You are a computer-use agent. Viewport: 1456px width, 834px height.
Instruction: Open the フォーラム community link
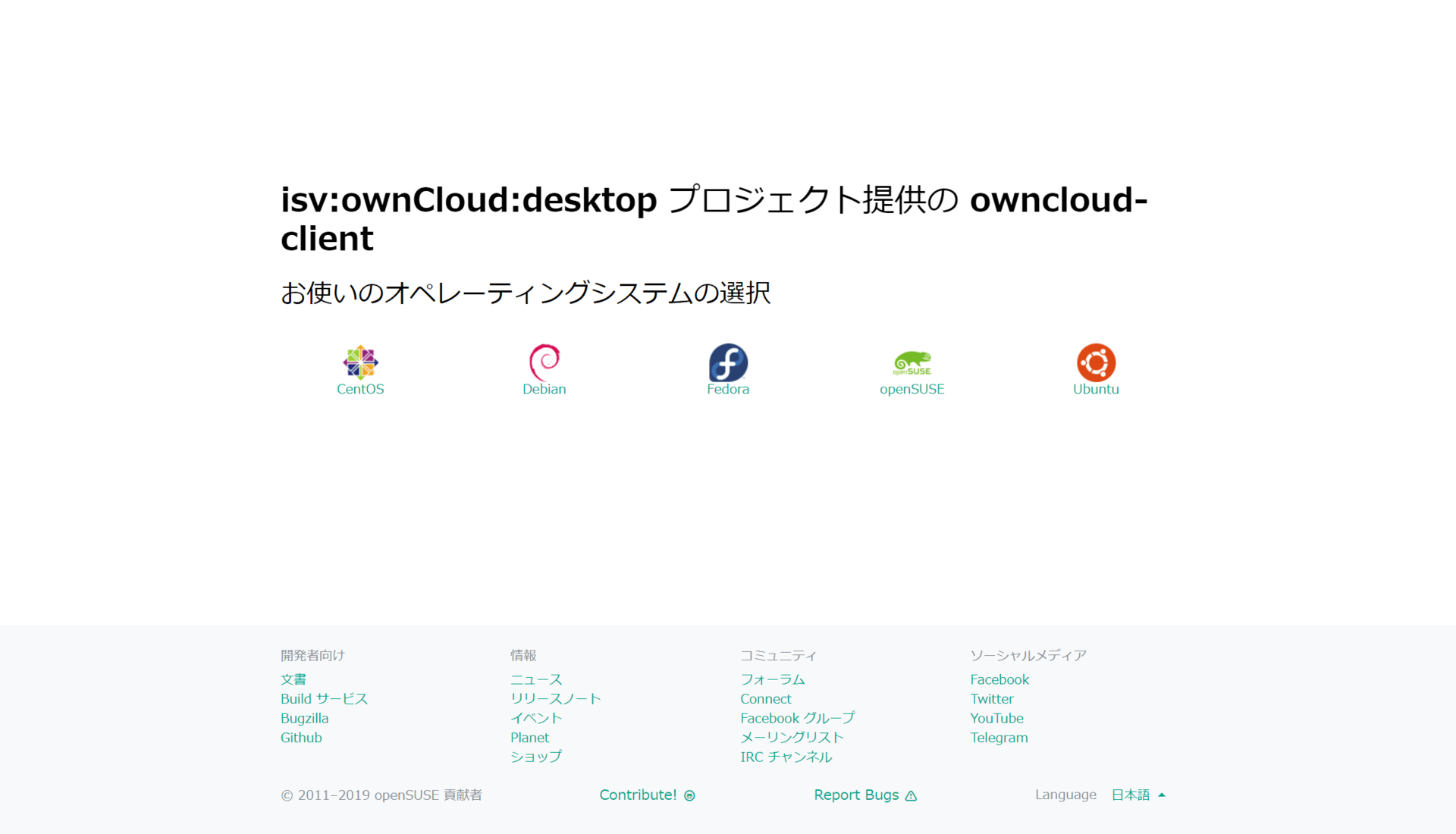click(x=773, y=679)
